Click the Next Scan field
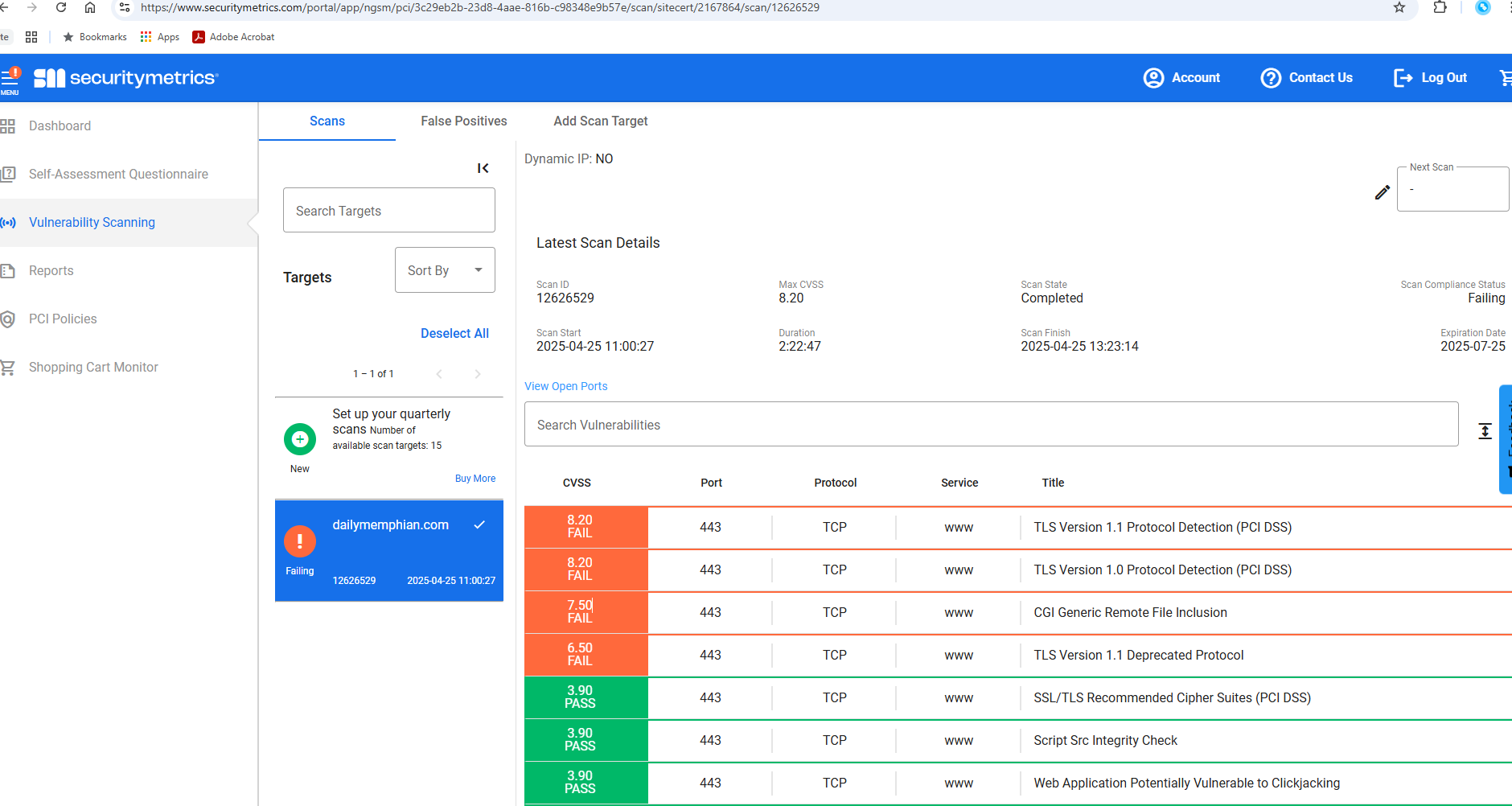The width and height of the screenshot is (1512, 806). (x=1452, y=190)
